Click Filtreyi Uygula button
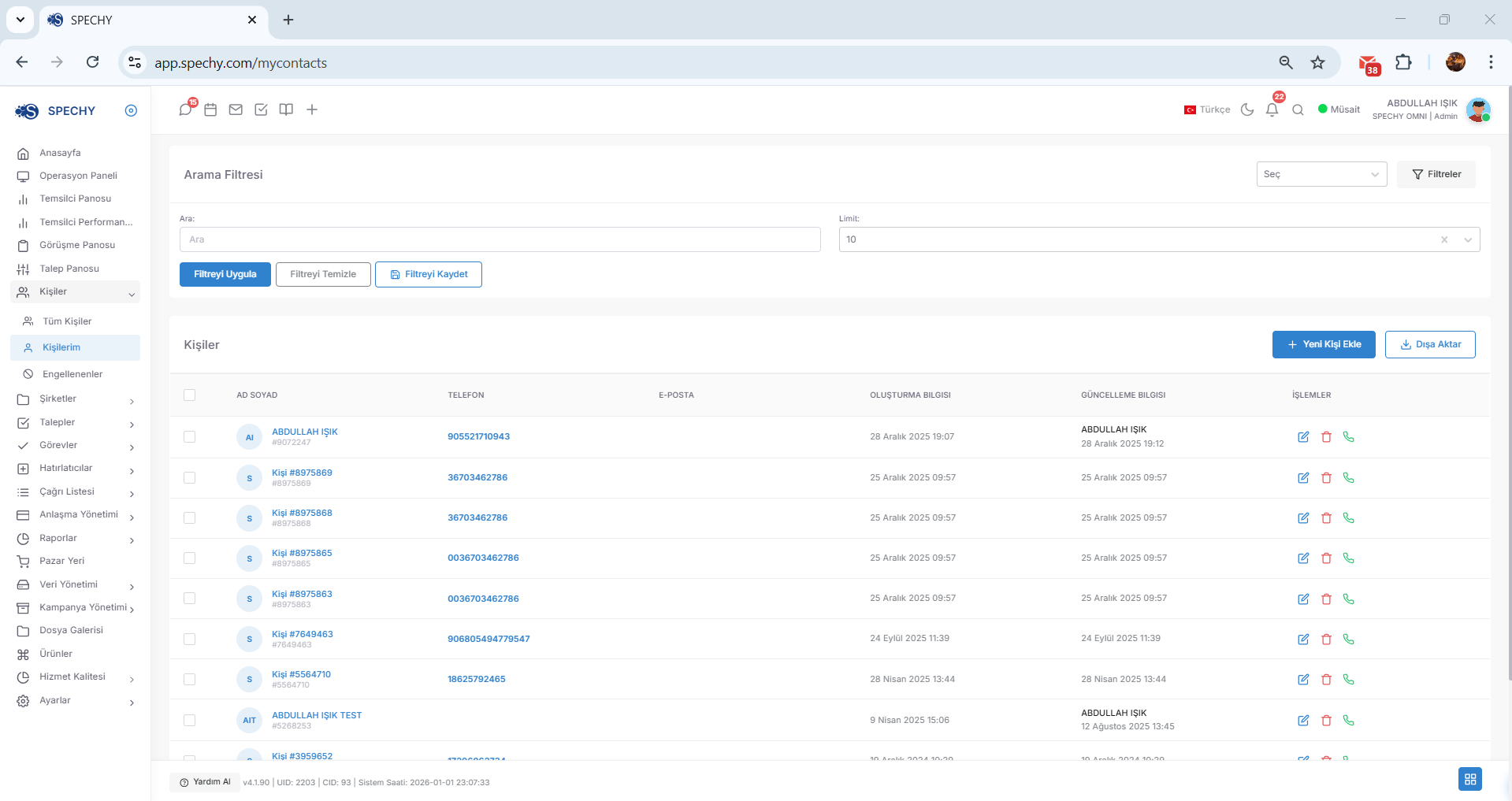This screenshot has height=801, width=1512. (225, 274)
